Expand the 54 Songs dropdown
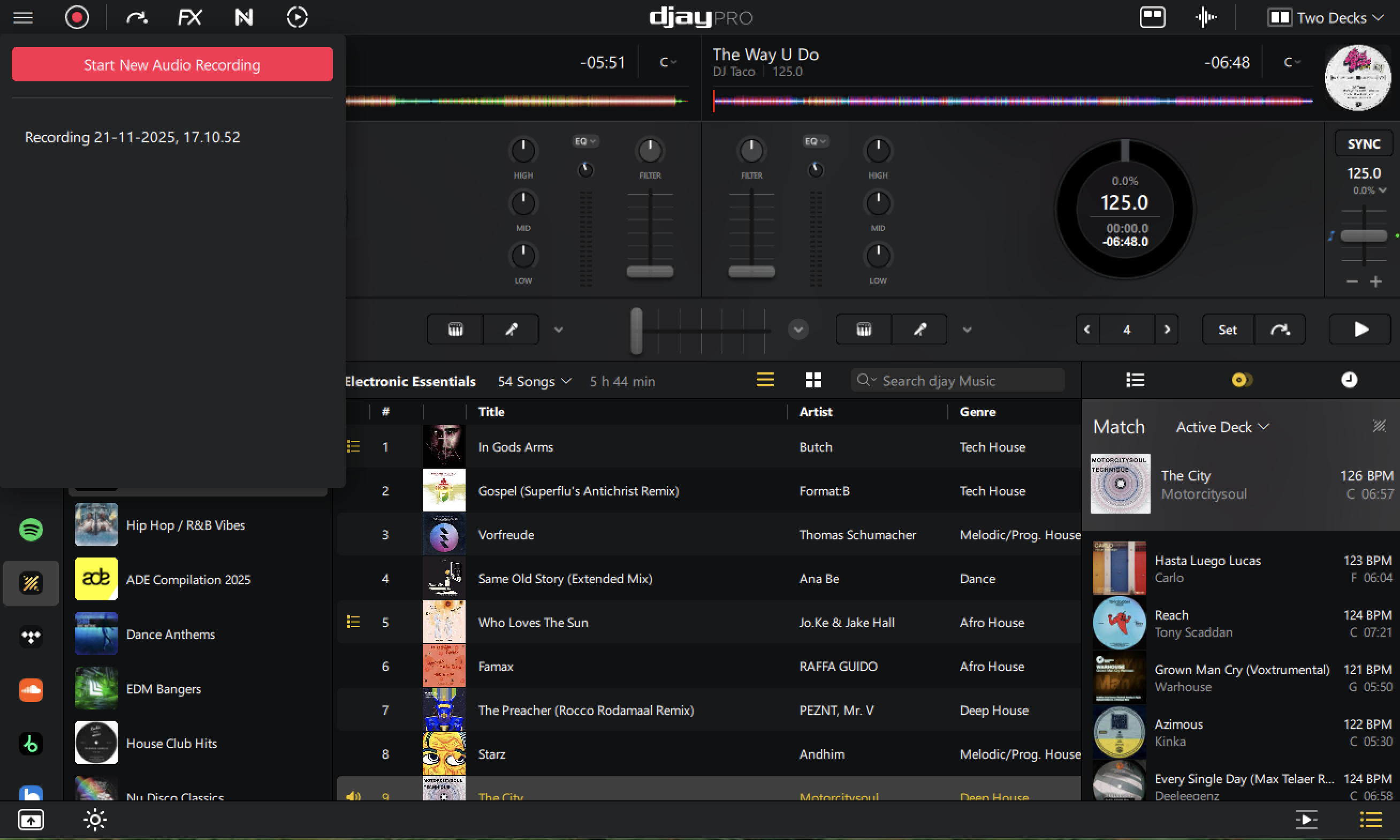The height and width of the screenshot is (840, 1400). 534,381
